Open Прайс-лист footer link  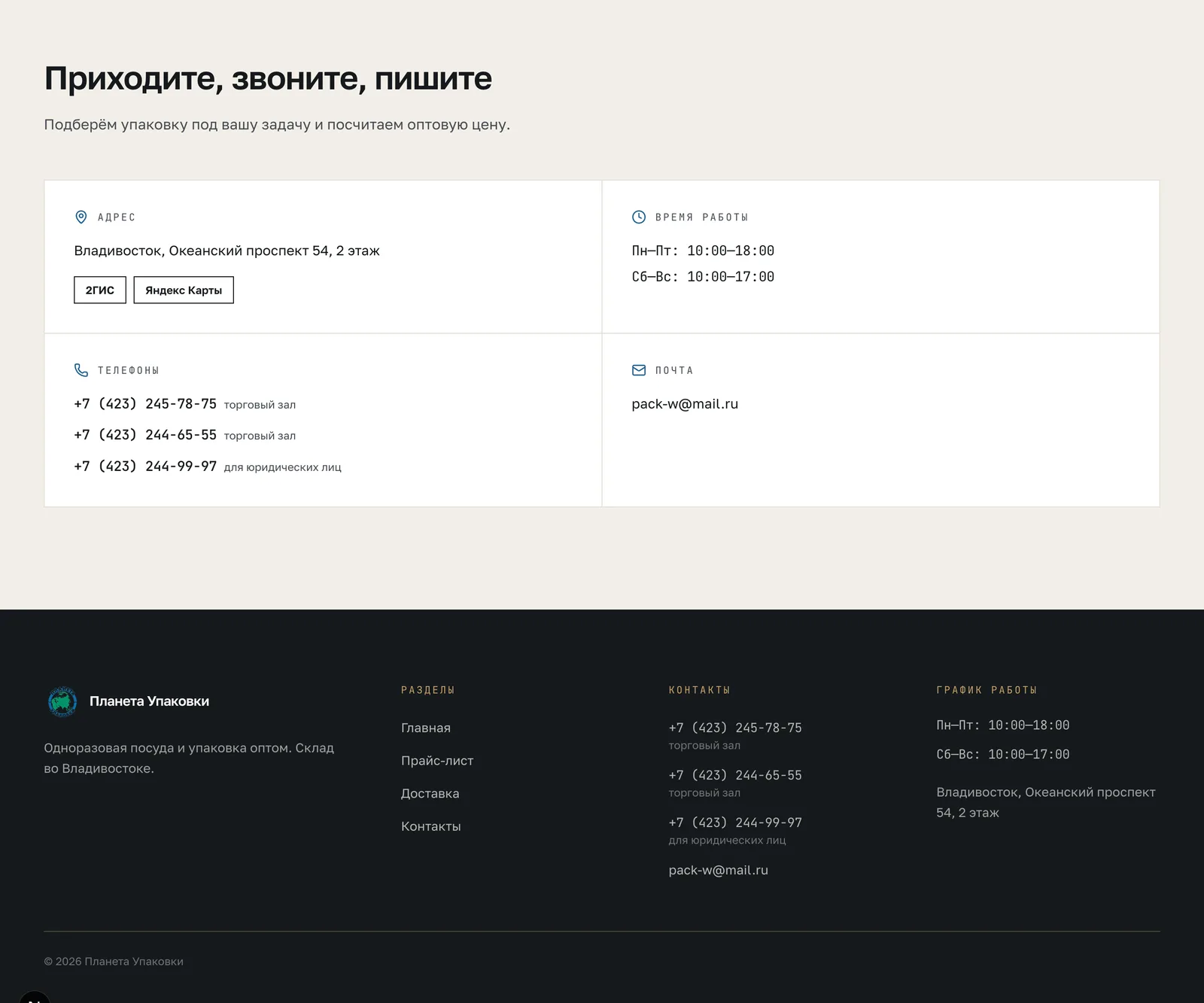point(437,761)
